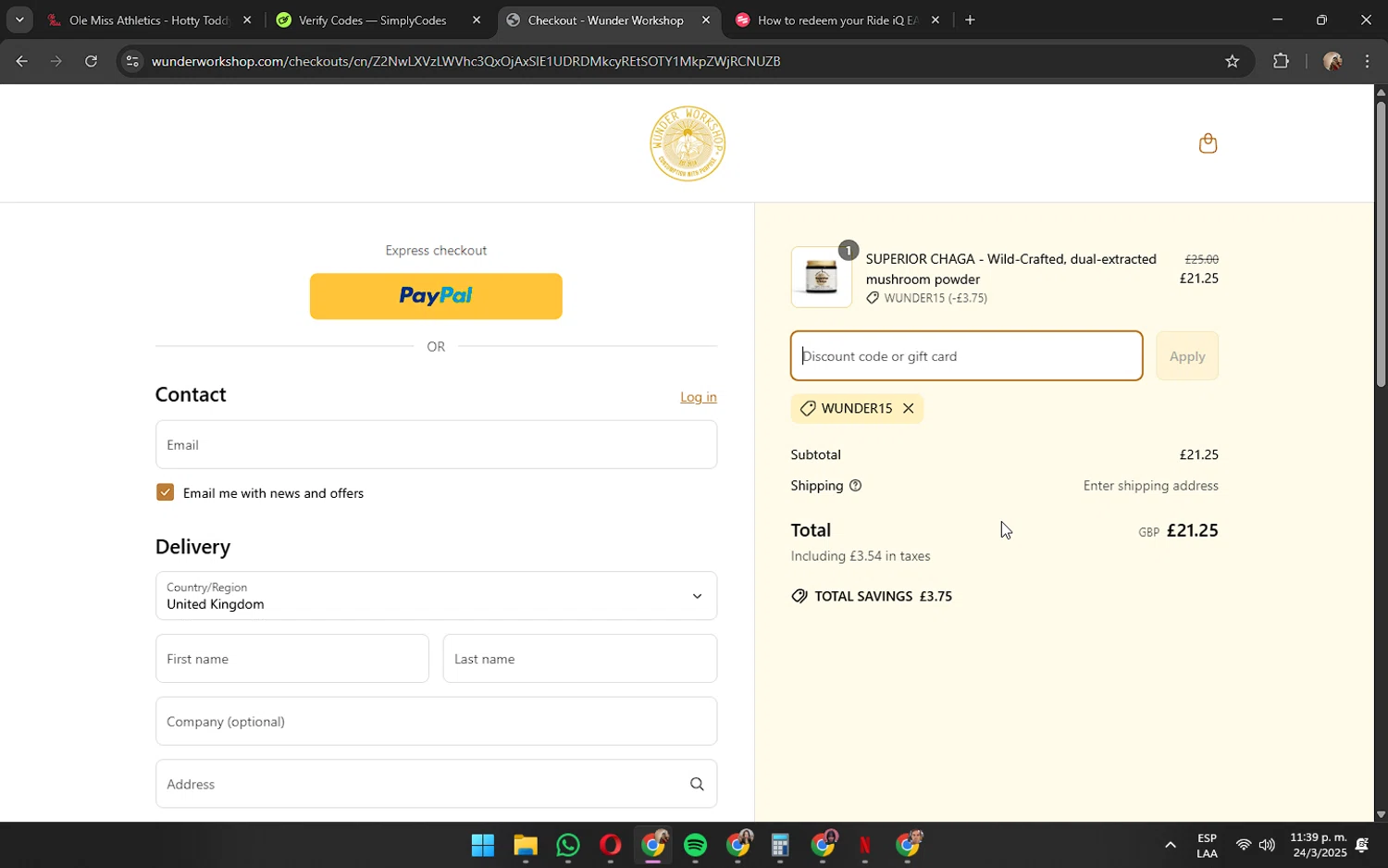
Task: Close the Verify Codes SimplyCodes tab
Action: [477, 19]
